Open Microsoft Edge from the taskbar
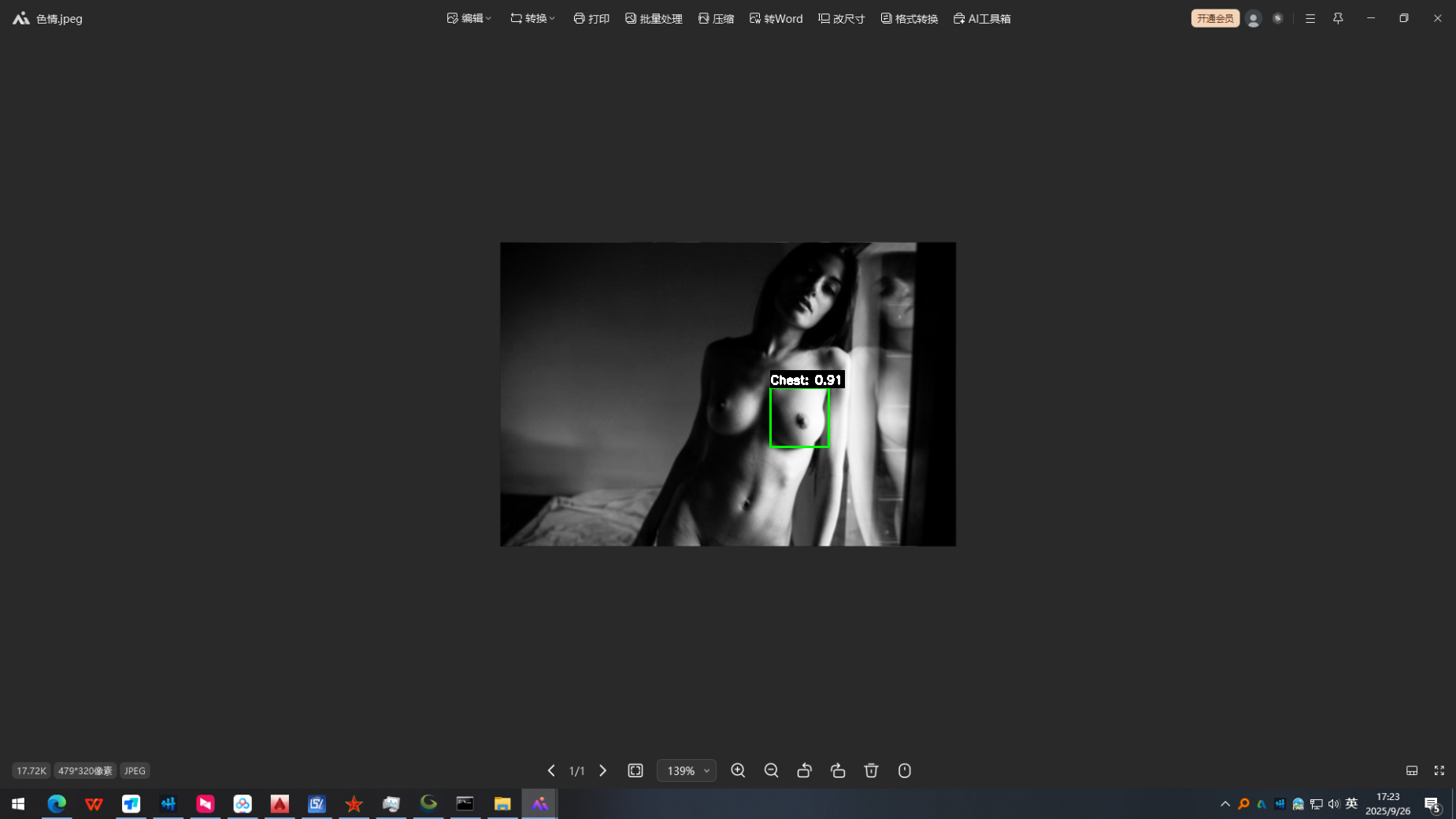 (x=57, y=803)
